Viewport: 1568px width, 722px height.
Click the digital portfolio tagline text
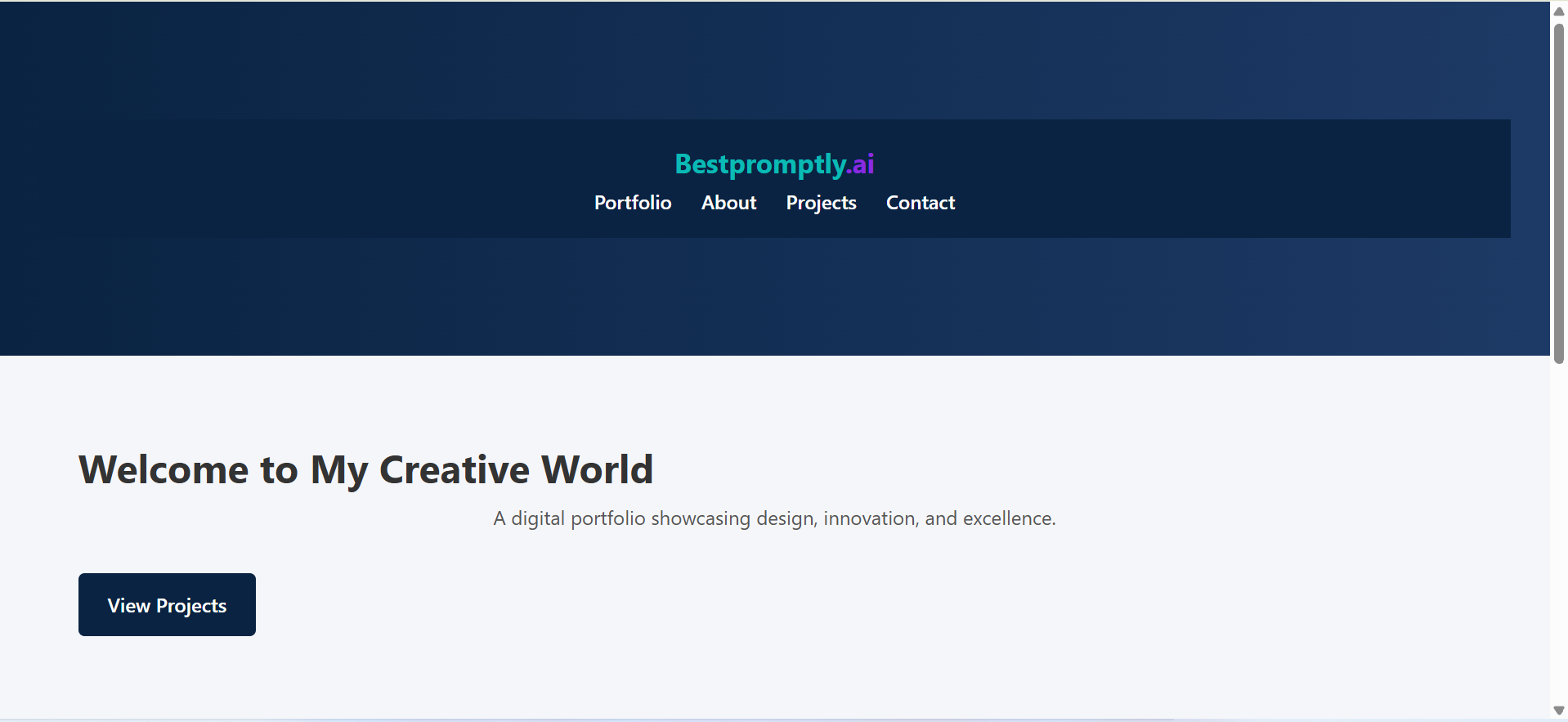click(x=773, y=518)
